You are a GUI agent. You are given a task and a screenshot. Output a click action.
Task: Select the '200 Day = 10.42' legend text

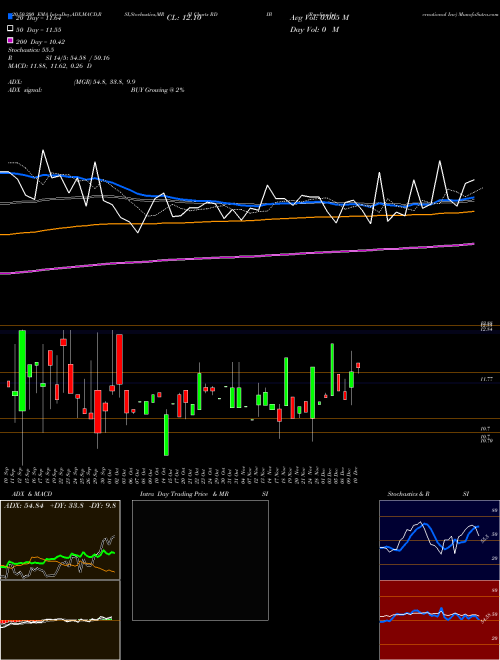(x=40, y=42)
